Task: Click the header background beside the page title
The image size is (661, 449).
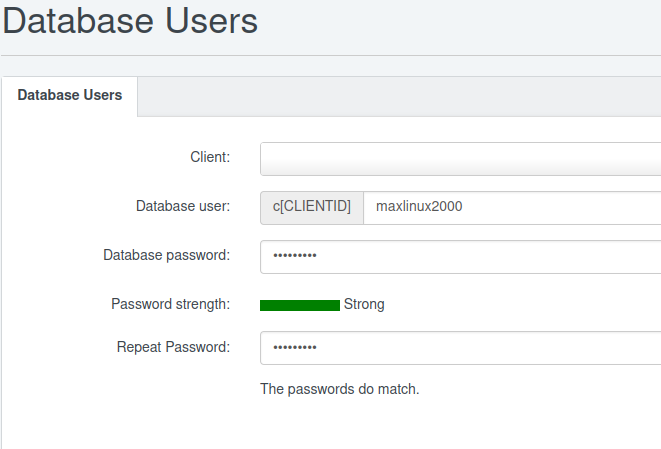Action: pyautogui.click(x=459, y=23)
